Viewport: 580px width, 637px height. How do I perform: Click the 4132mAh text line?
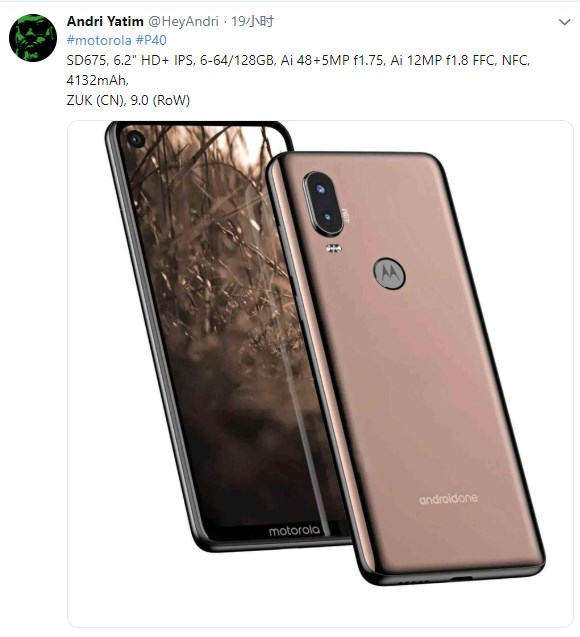[97, 80]
